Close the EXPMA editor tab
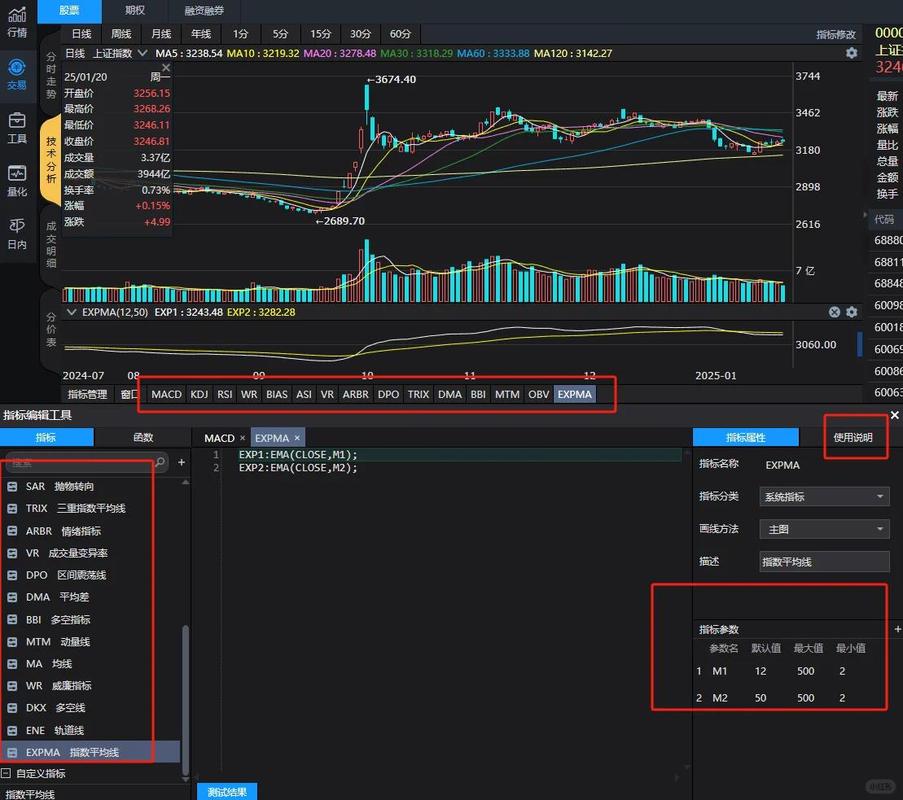This screenshot has height=800, width=903. point(297,438)
